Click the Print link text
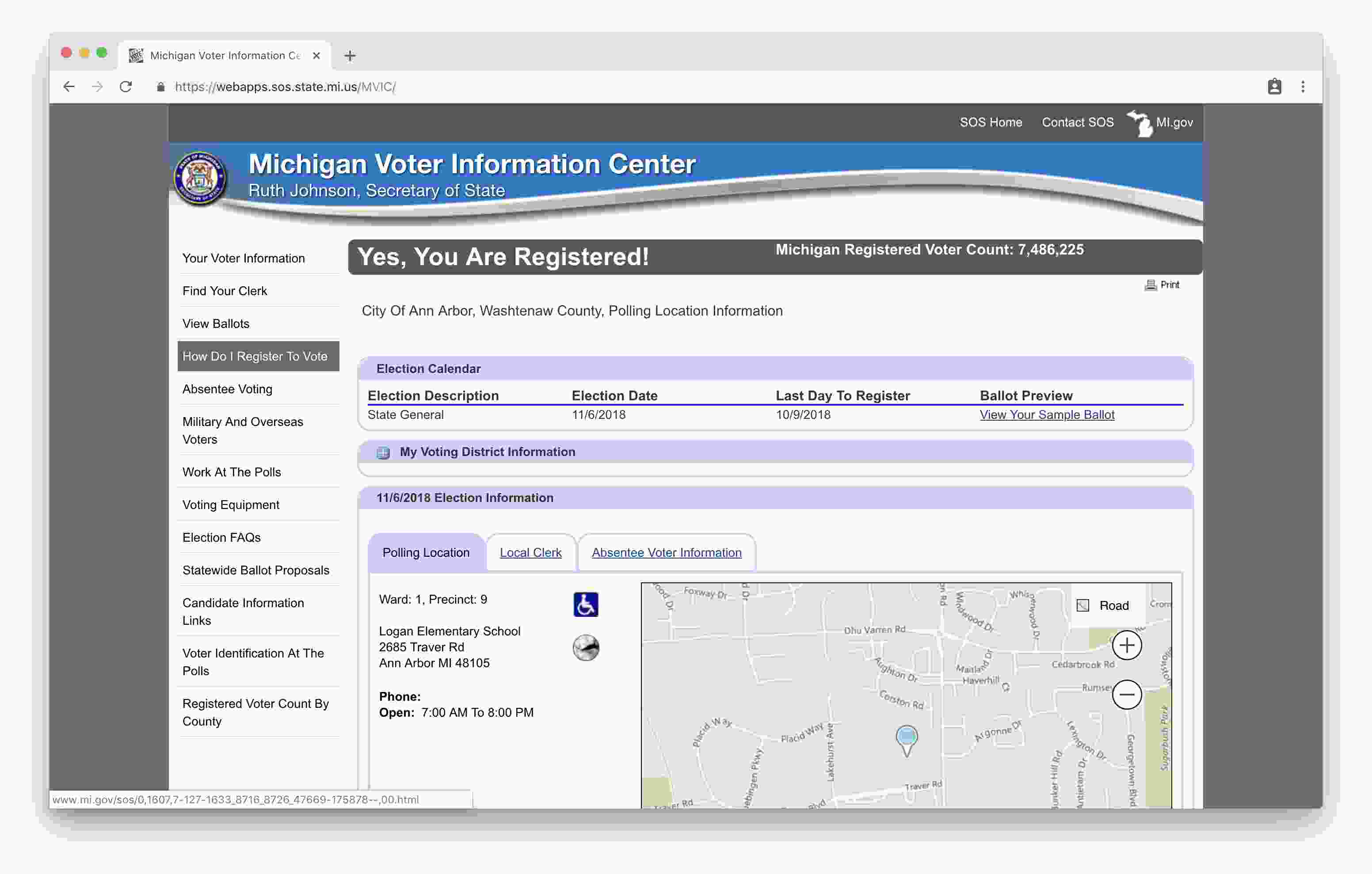The width and height of the screenshot is (1372, 874). click(1170, 285)
